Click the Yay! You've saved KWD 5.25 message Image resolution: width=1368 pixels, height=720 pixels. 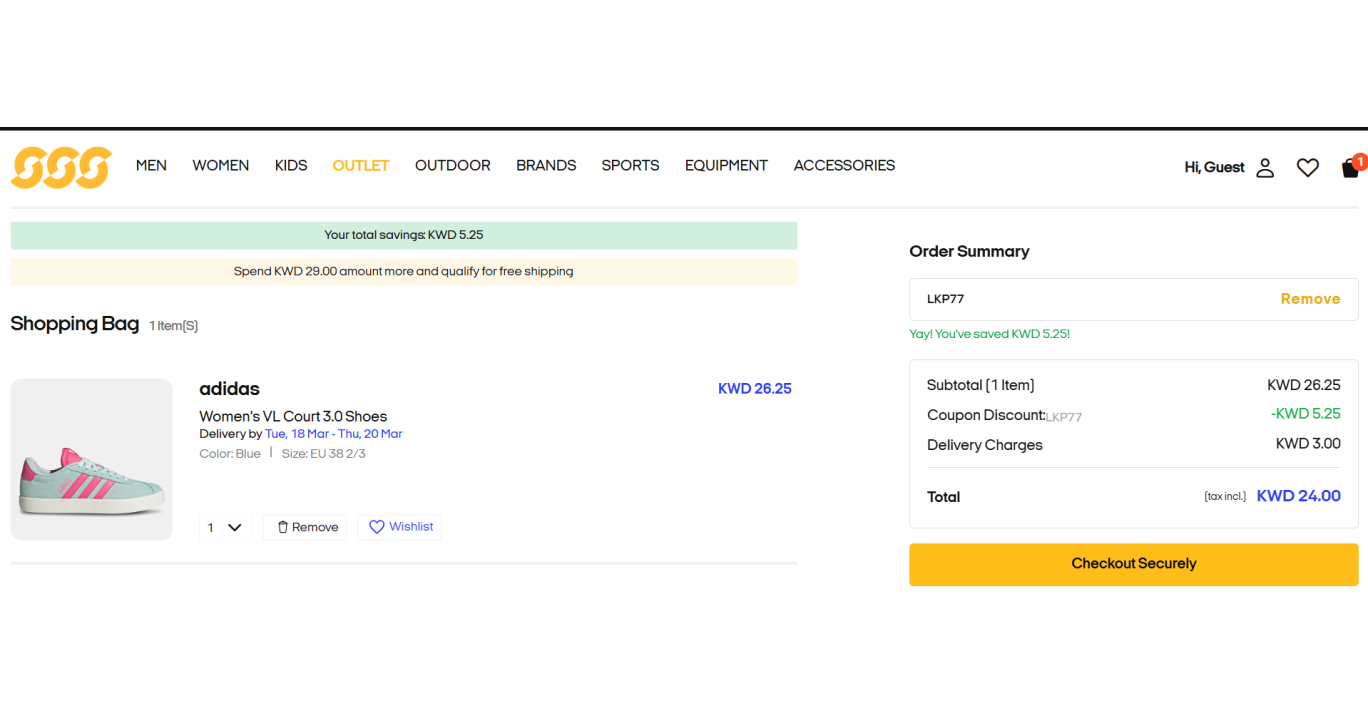pyautogui.click(x=989, y=334)
